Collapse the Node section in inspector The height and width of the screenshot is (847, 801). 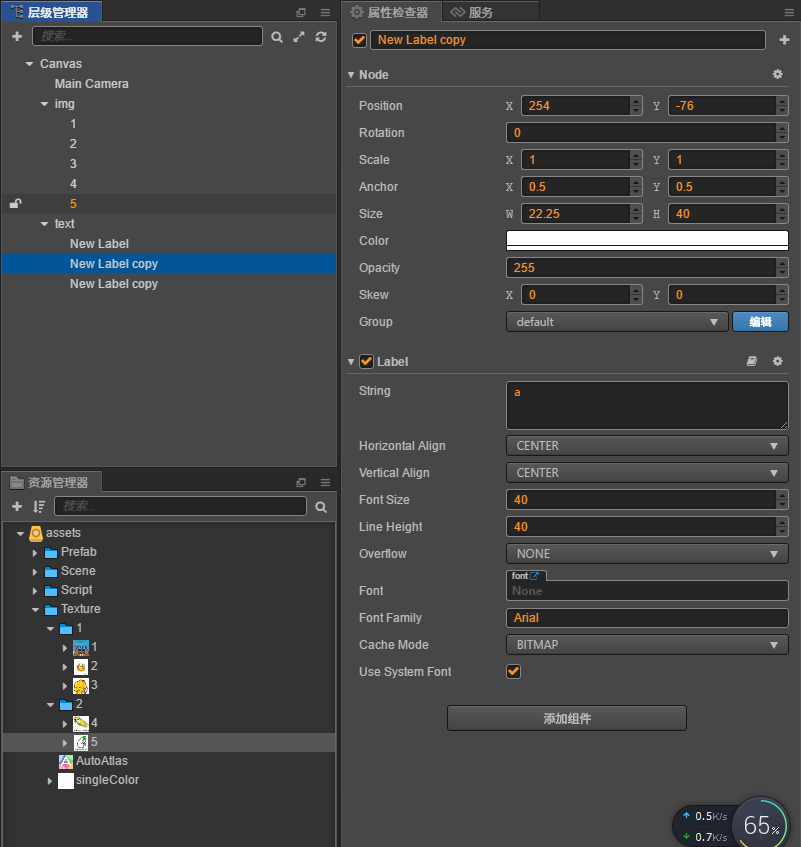click(351, 75)
